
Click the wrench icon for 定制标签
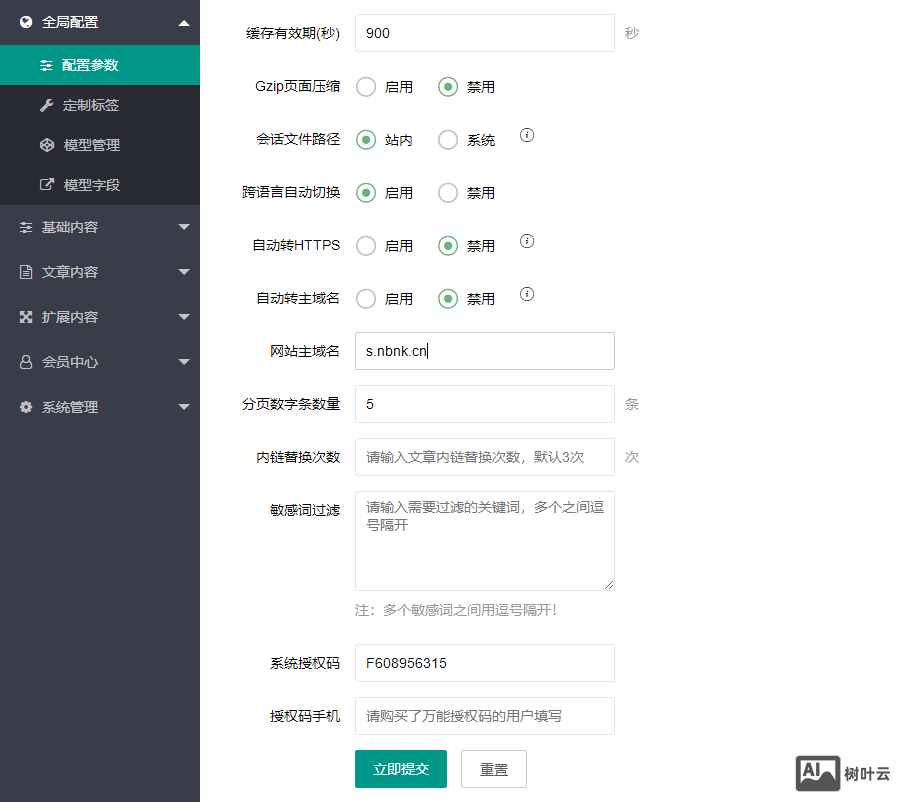pyautogui.click(x=46, y=105)
